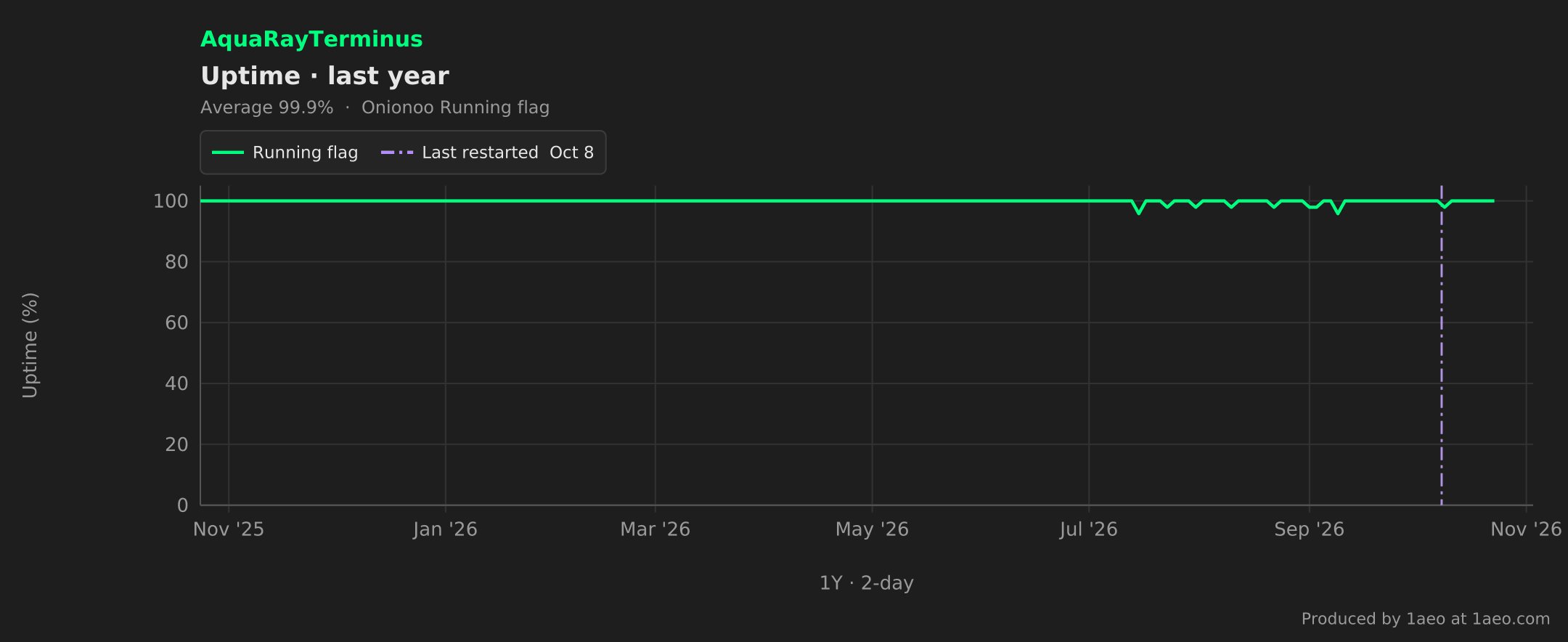Click the y-axis label 60

(176, 323)
